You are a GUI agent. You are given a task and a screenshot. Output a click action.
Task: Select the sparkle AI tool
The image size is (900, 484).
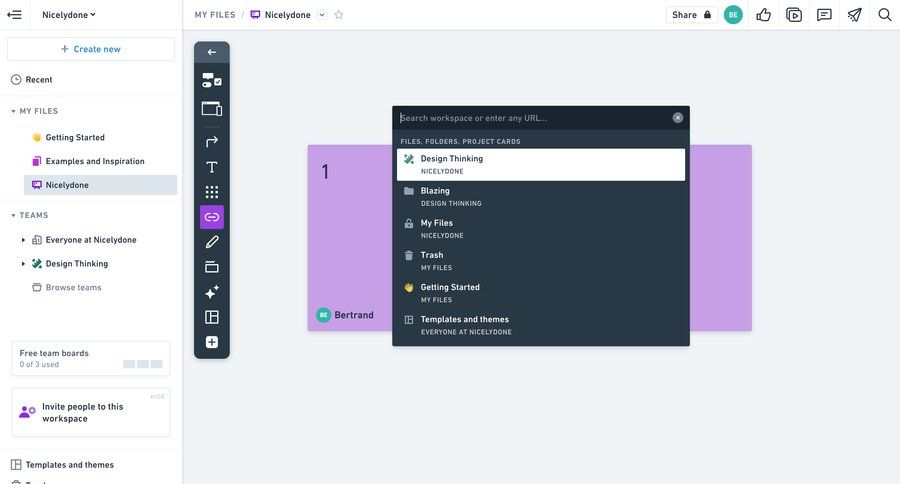tap(212, 292)
